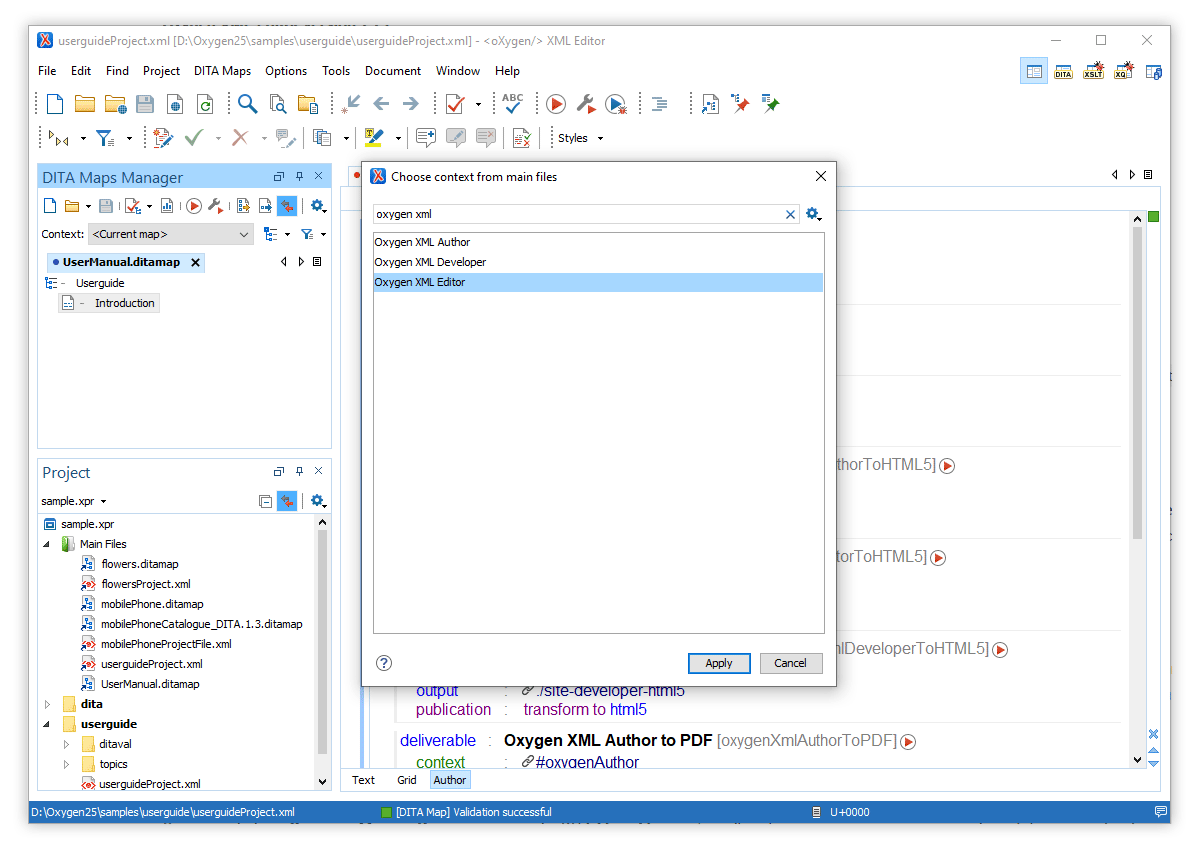The width and height of the screenshot is (1200, 850).
Task: Toggle Link with Editor in DITA Maps Manager
Action: pos(287,206)
